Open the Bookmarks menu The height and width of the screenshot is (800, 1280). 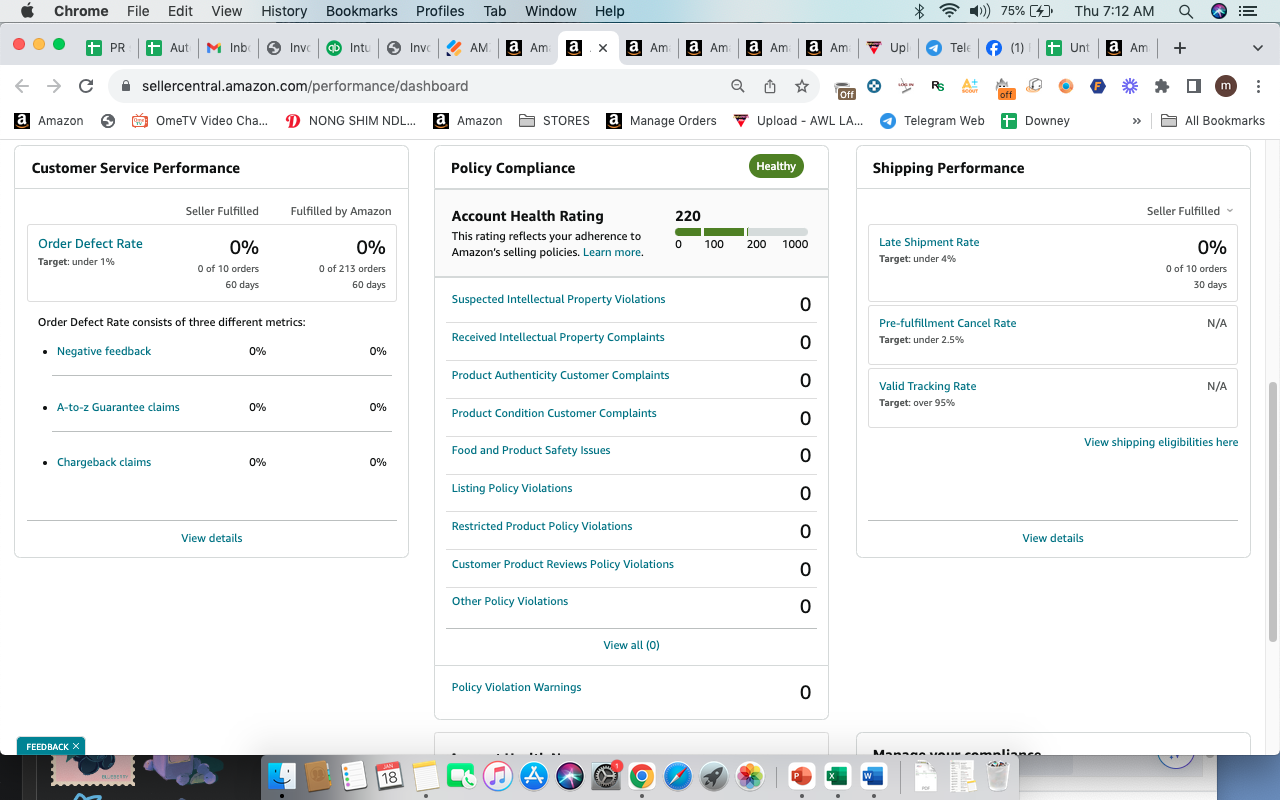pos(362,11)
